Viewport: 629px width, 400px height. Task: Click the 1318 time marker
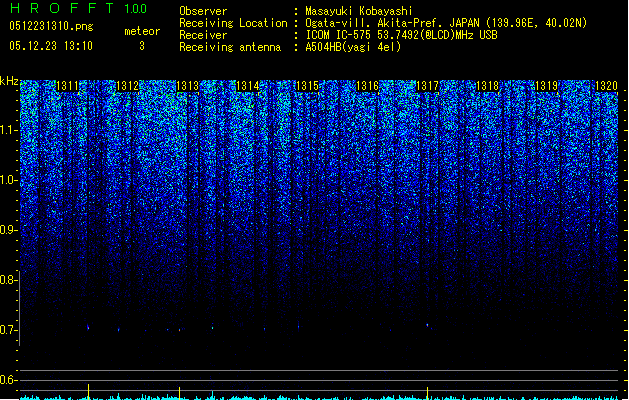(487, 86)
